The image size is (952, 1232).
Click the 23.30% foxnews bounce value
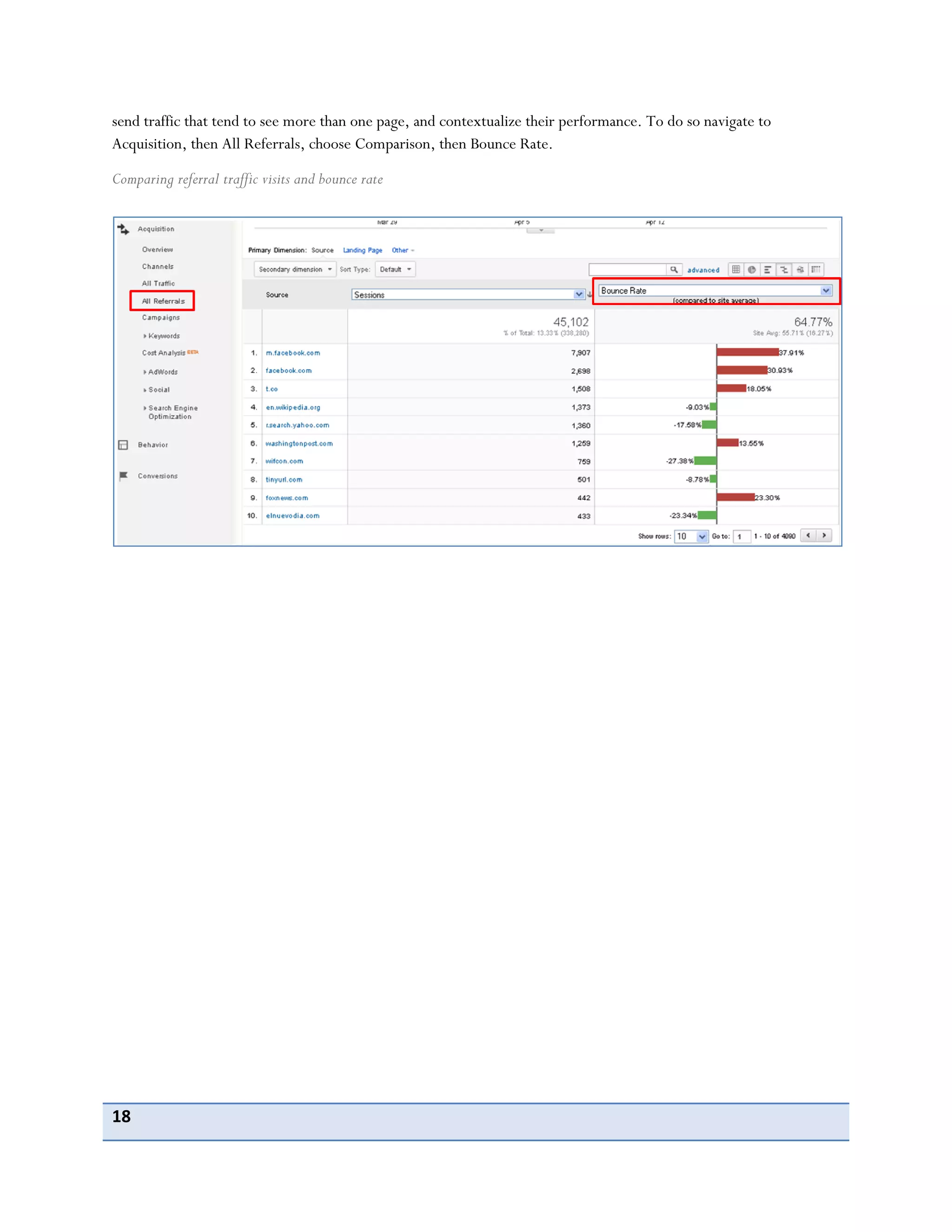click(767, 498)
